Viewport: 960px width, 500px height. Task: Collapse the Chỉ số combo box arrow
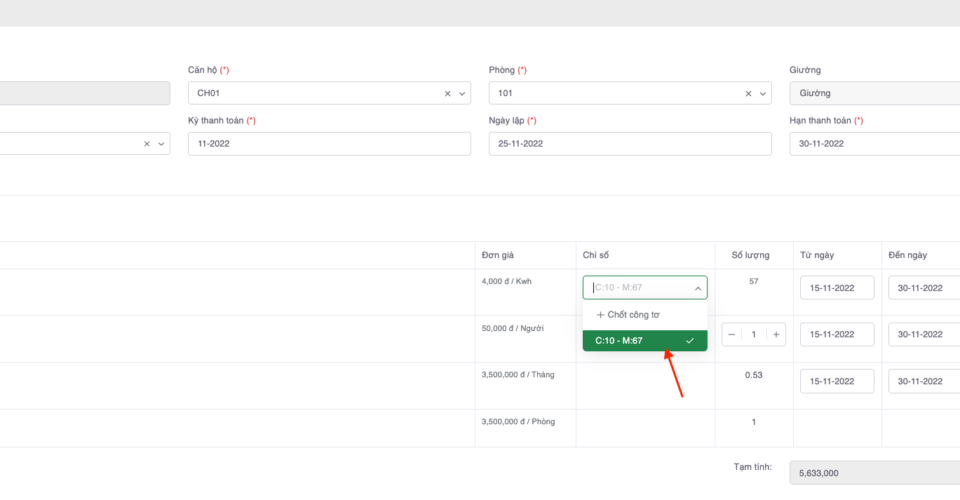pyautogui.click(x=697, y=288)
